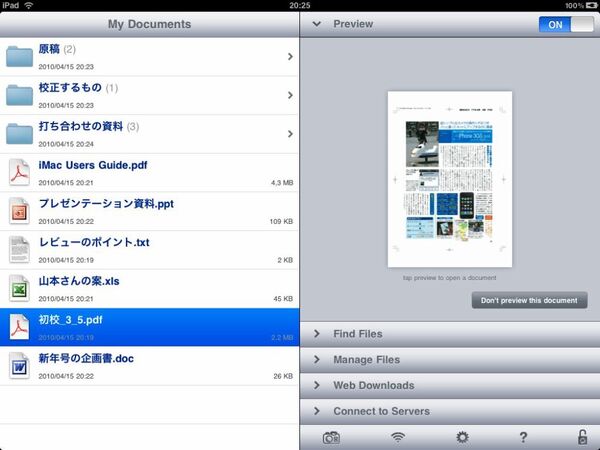Screen dimensions: 600x450
Task: Select the 新年号の企画書.doc file name
Action: click(86, 359)
